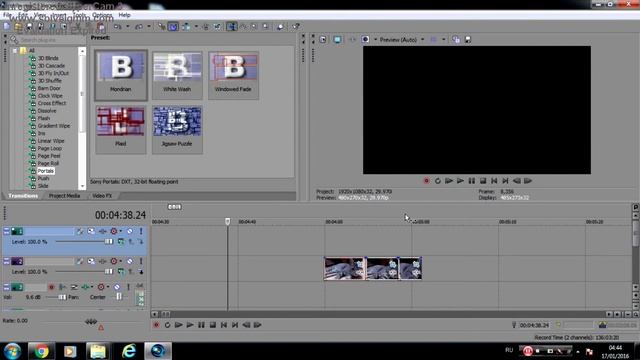
Task: Solo video track 1
Action: pos(141,231)
